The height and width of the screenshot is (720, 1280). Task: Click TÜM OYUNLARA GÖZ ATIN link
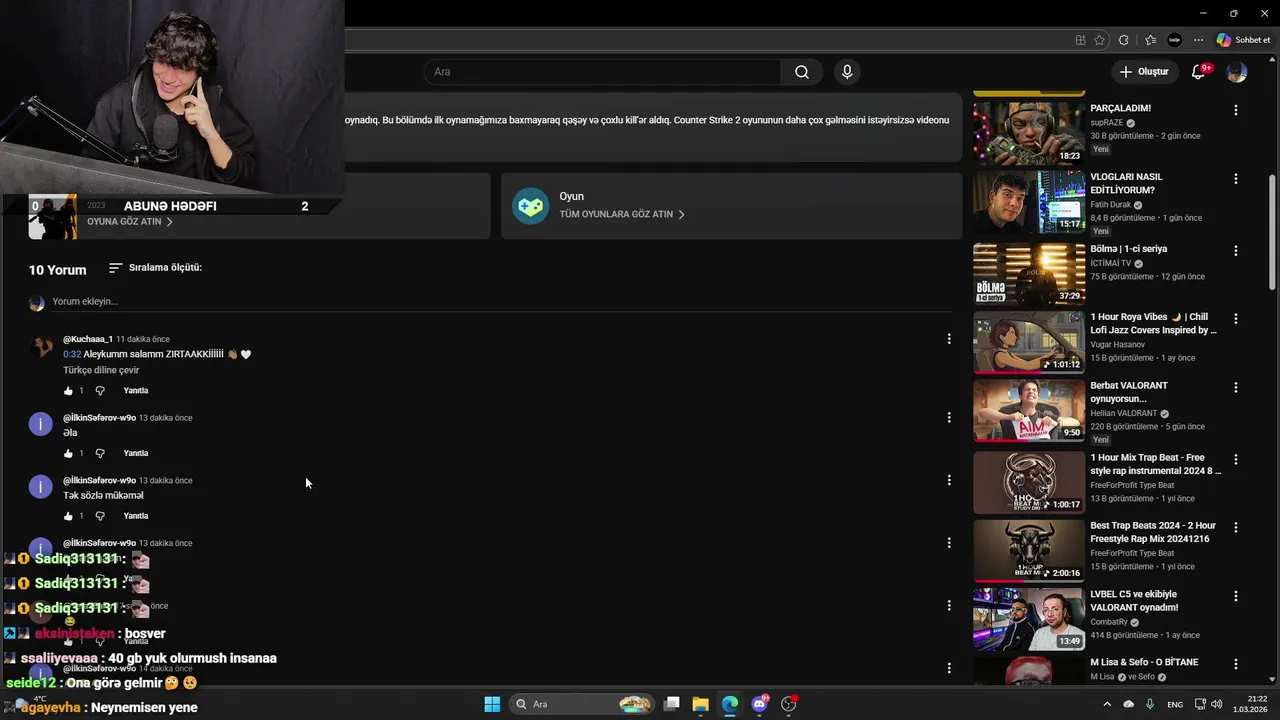tap(622, 214)
